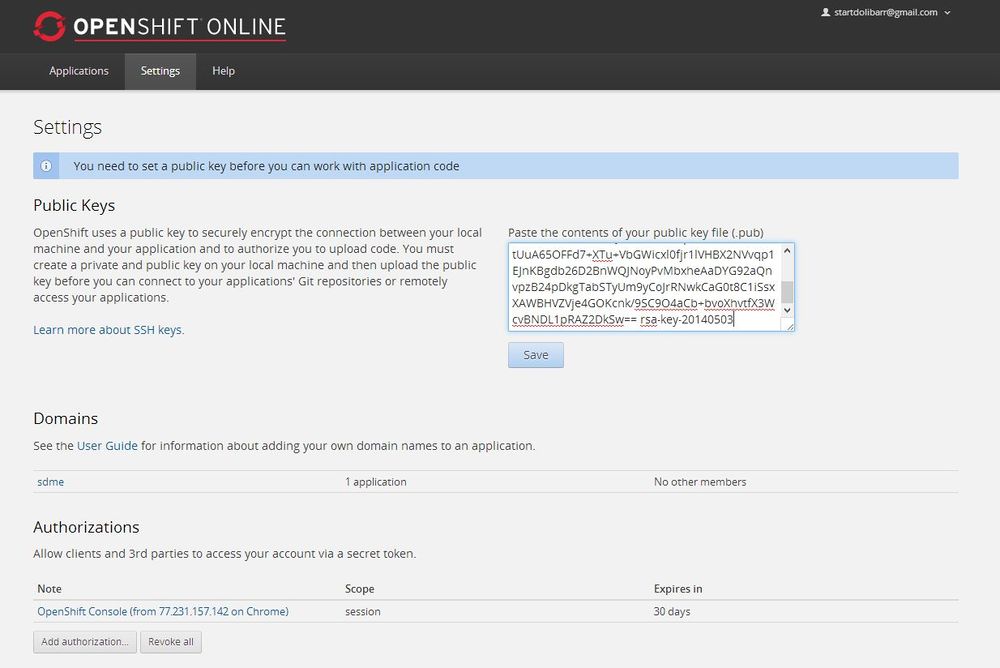The image size is (1000, 668).
Task: Save the pasted public key
Action: (535, 354)
